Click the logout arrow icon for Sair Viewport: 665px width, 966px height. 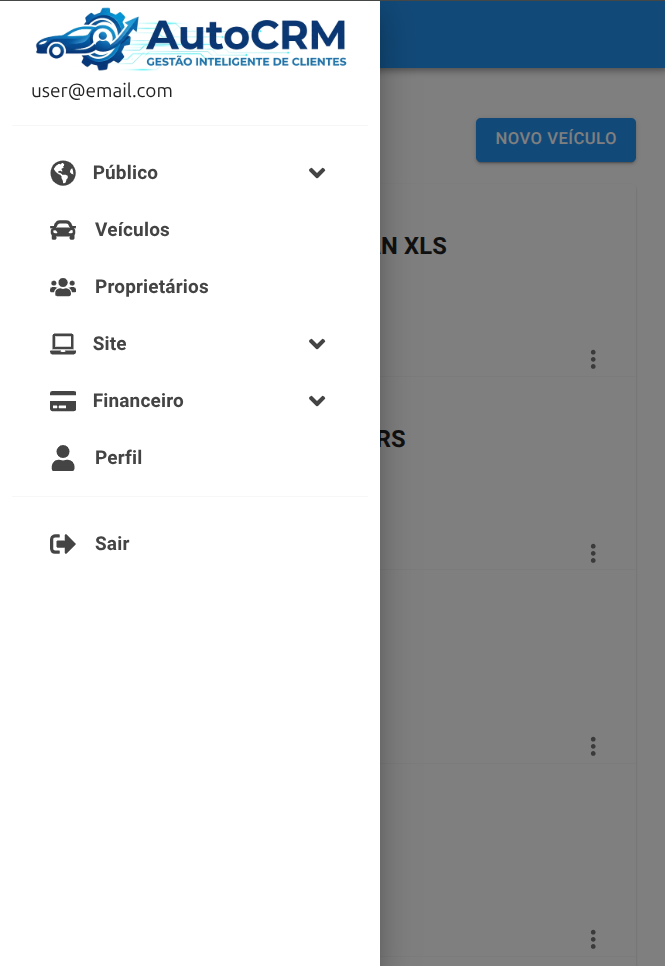(63, 544)
